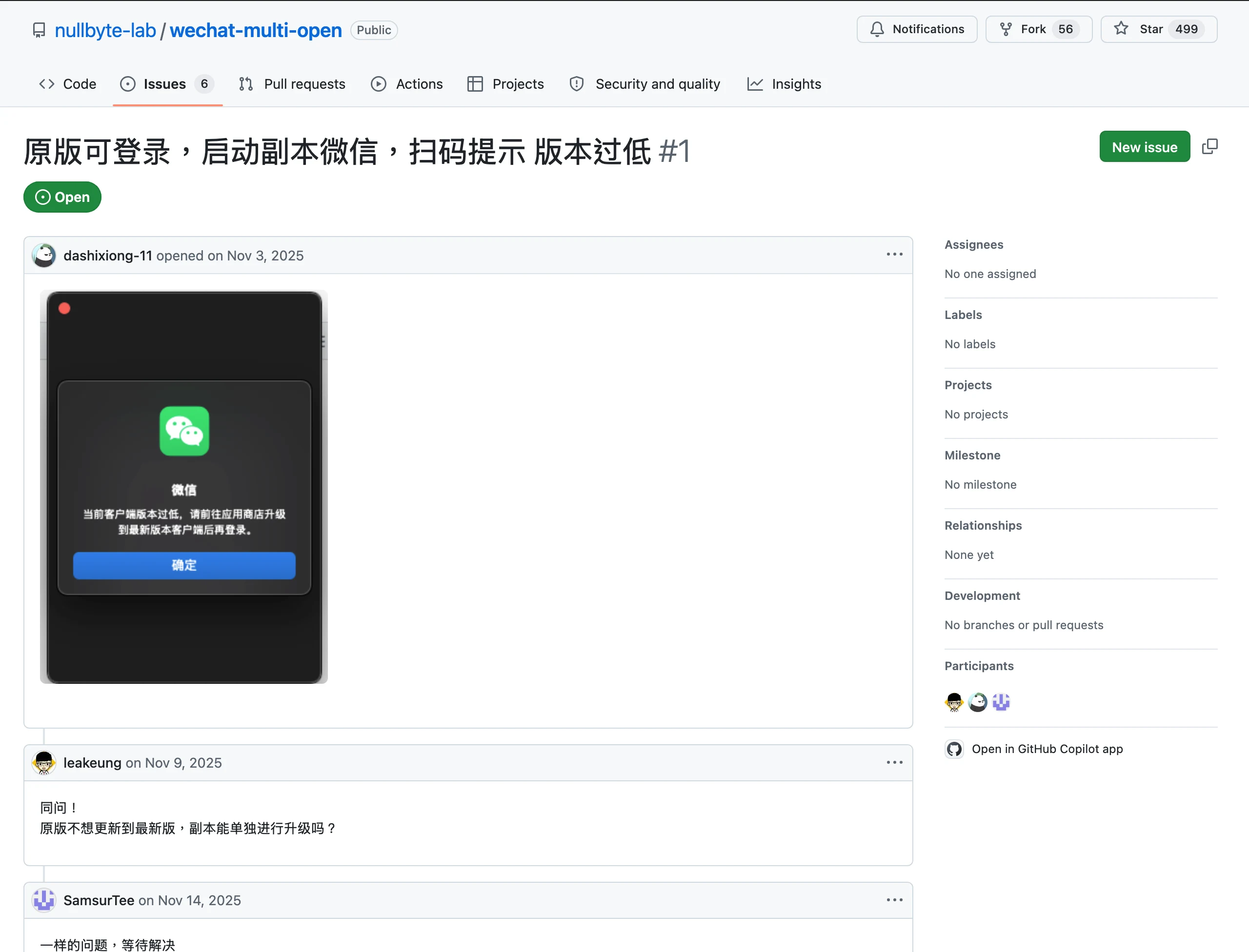Open the options menu on leakeung's comment
This screenshot has width=1249, height=952.
[x=894, y=762]
